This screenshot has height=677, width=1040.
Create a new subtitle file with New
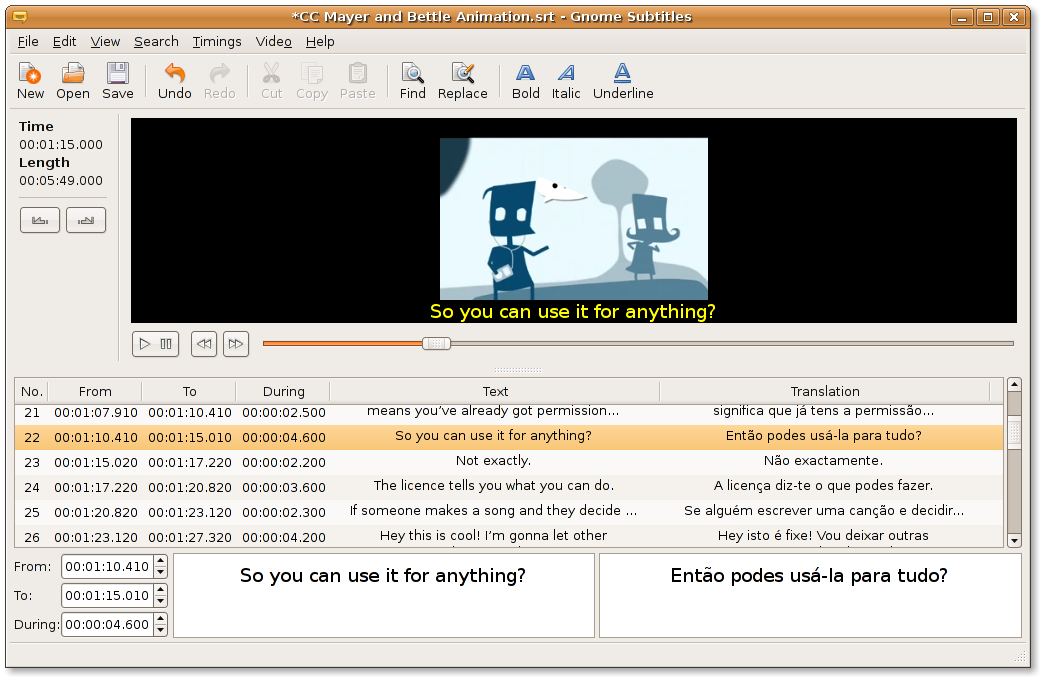(x=31, y=81)
